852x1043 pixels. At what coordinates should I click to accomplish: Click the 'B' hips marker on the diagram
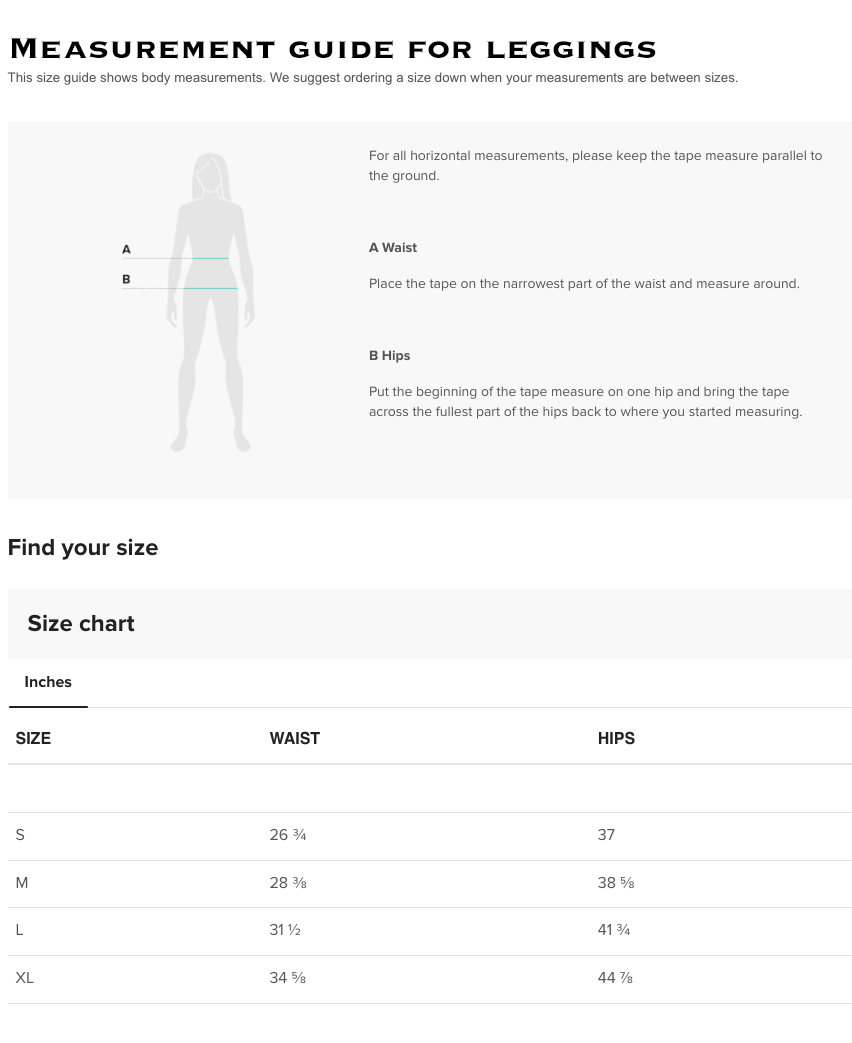(126, 279)
